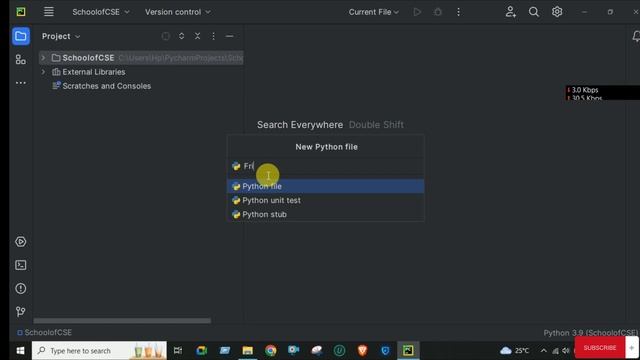Screen dimensions: 640x360
Task: Open the Version control dropdown
Action: click(178, 12)
